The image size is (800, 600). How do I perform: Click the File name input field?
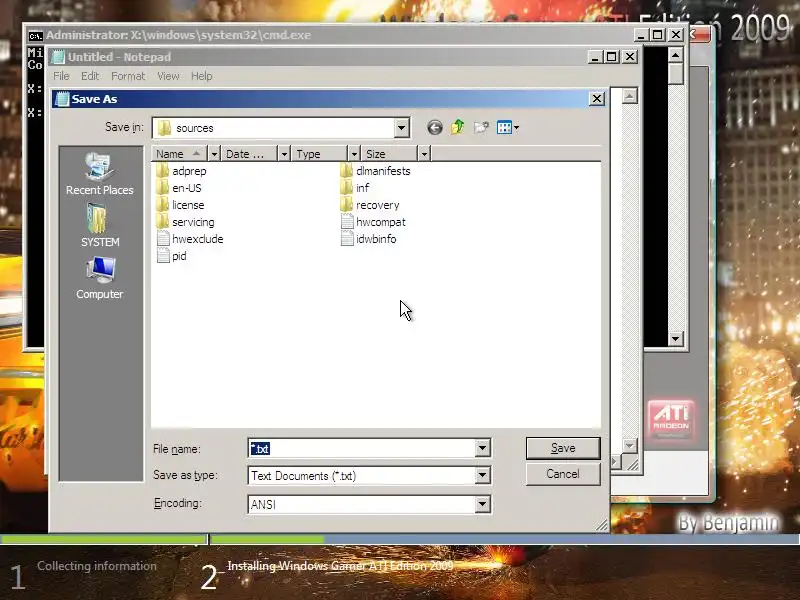pyautogui.click(x=362, y=448)
